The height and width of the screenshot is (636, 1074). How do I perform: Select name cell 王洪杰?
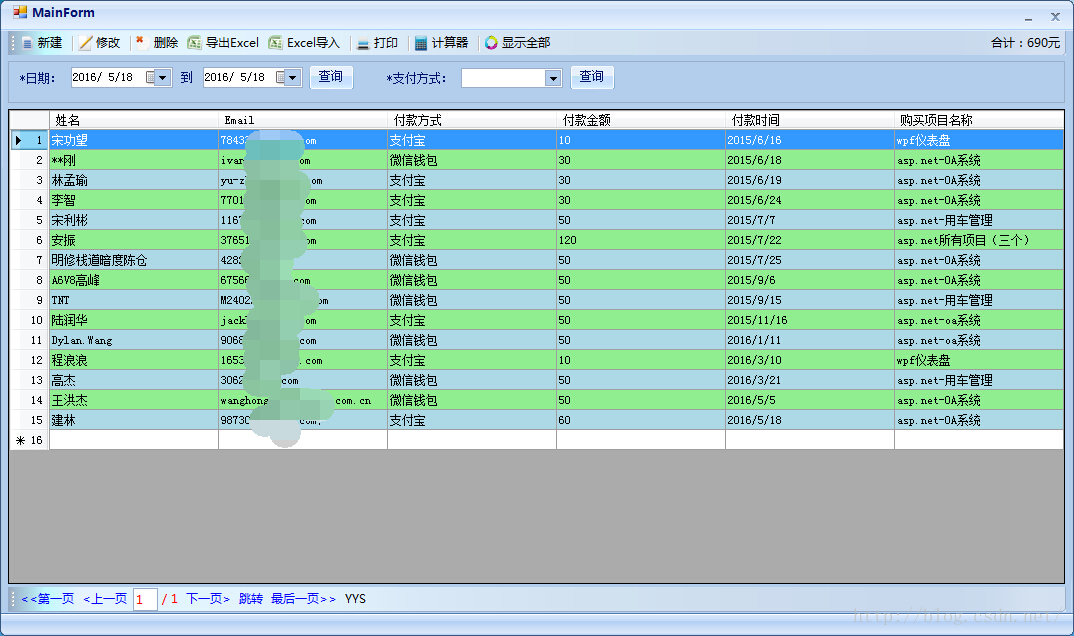(x=134, y=400)
